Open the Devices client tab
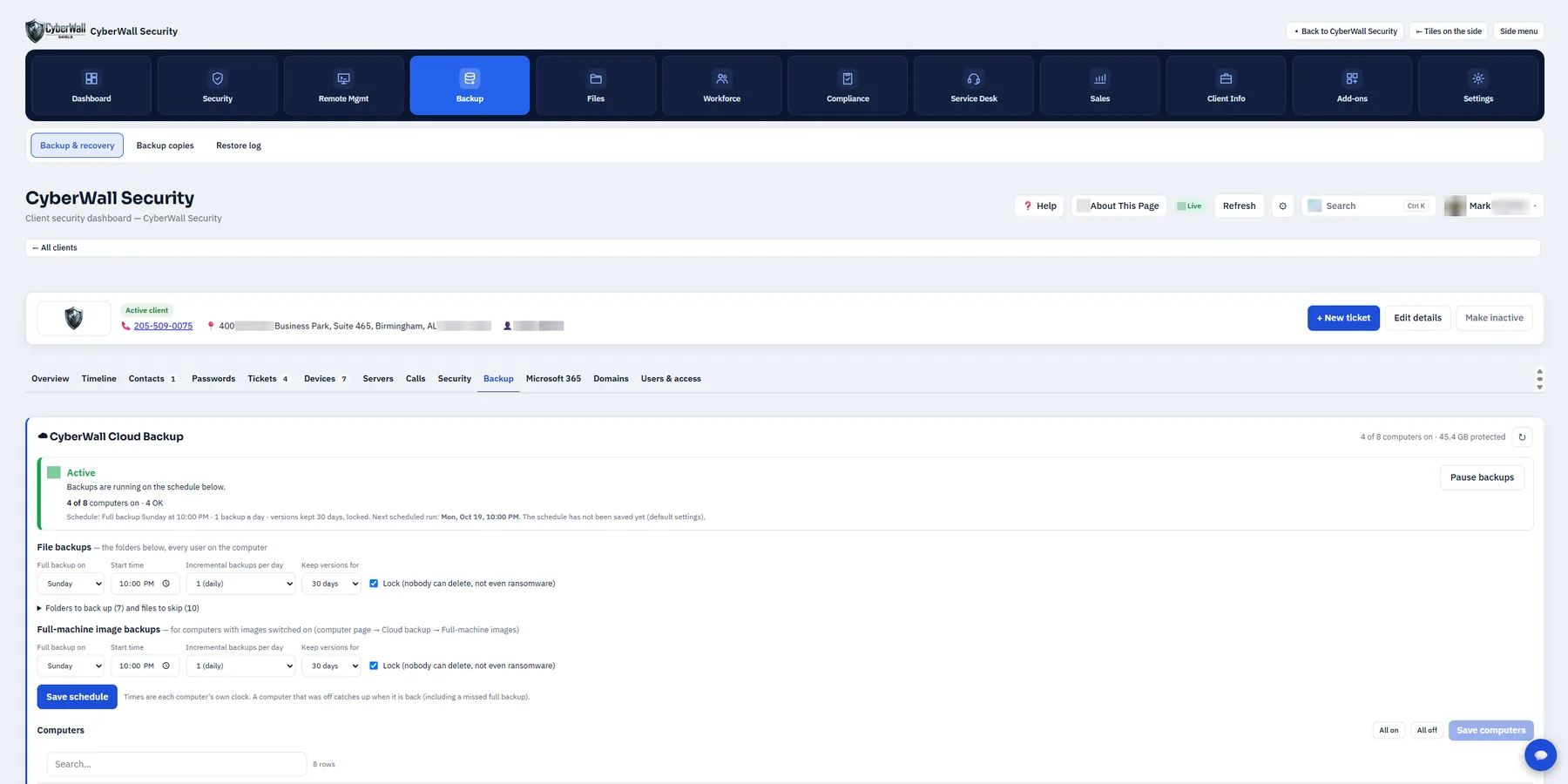 pos(325,379)
